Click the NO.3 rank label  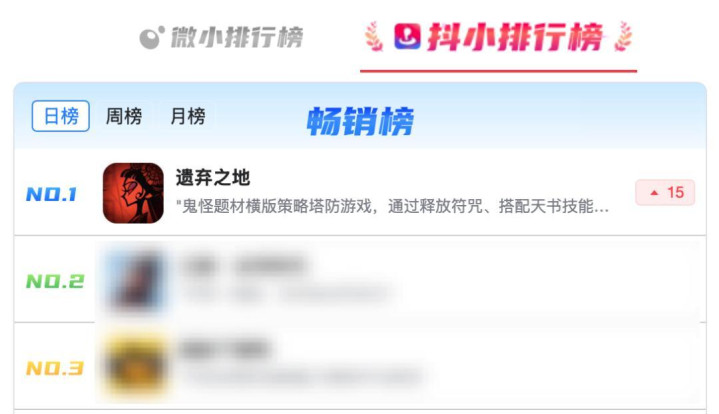(55, 368)
